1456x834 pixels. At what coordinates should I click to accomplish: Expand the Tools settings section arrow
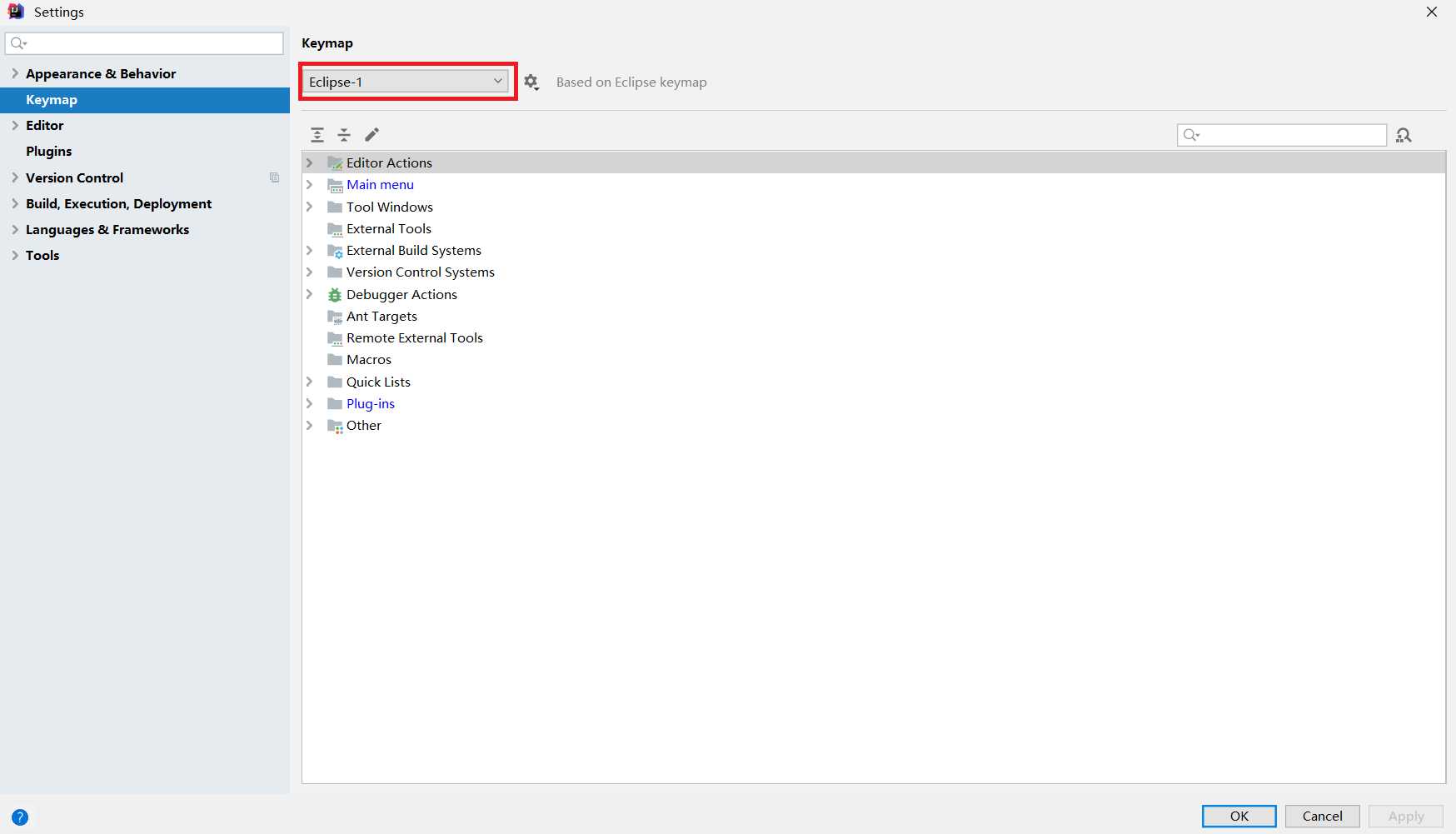[x=15, y=255]
